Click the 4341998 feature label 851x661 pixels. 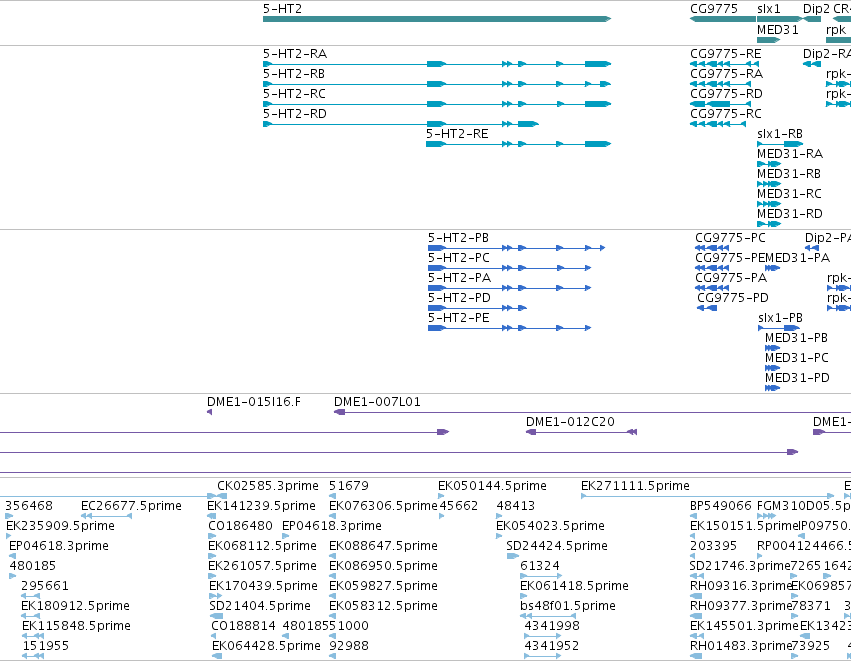[551, 626]
